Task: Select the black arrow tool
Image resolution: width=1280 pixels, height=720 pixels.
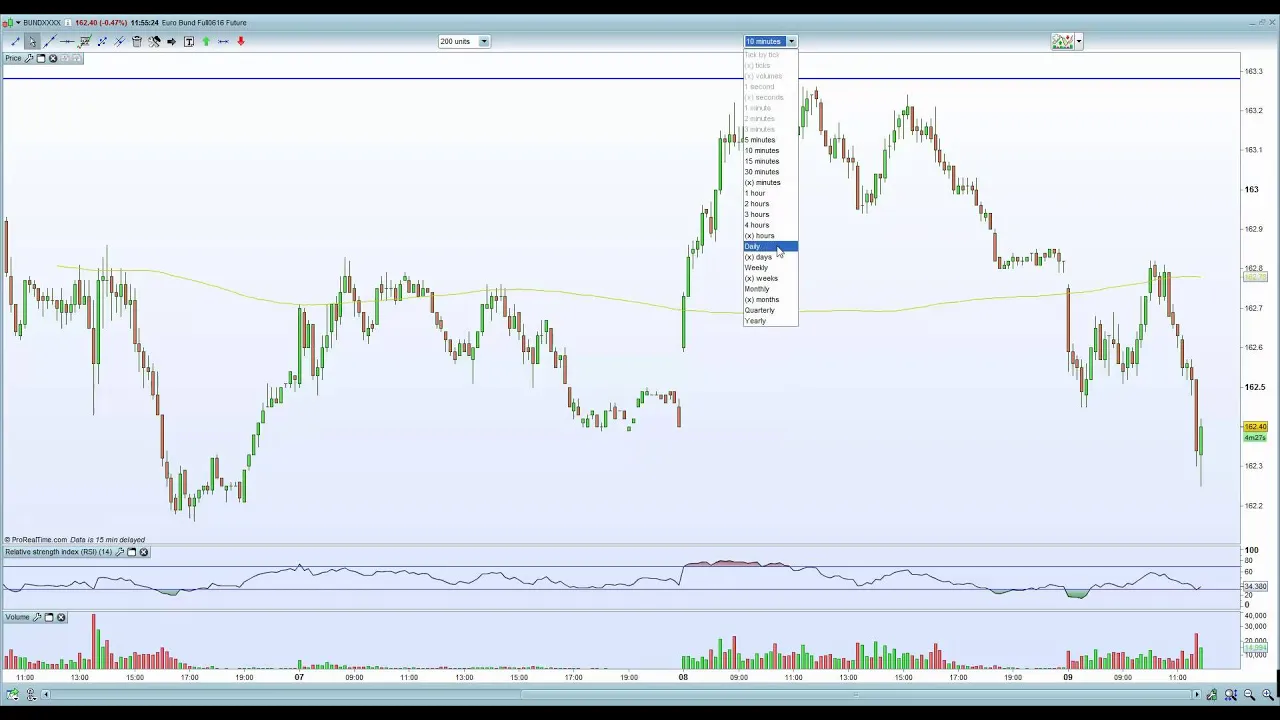Action: [x=171, y=41]
